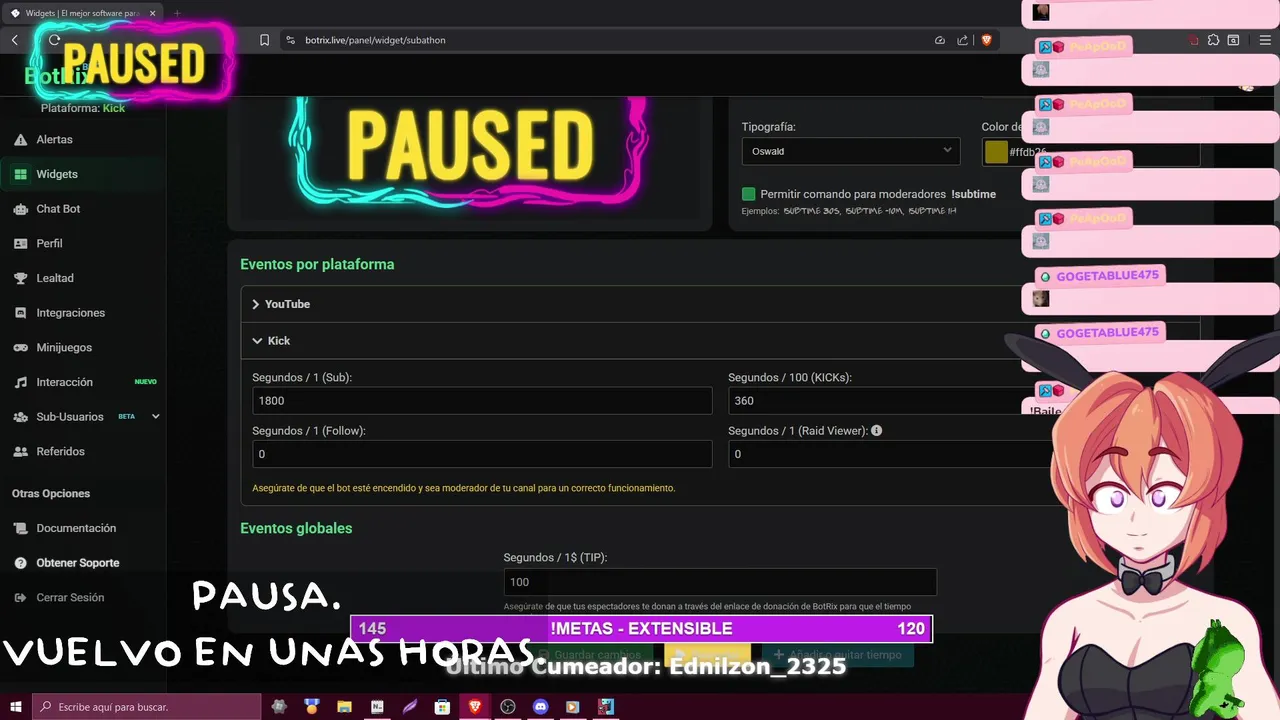Click the Segundos / 1 (Follow) field

[482, 454]
